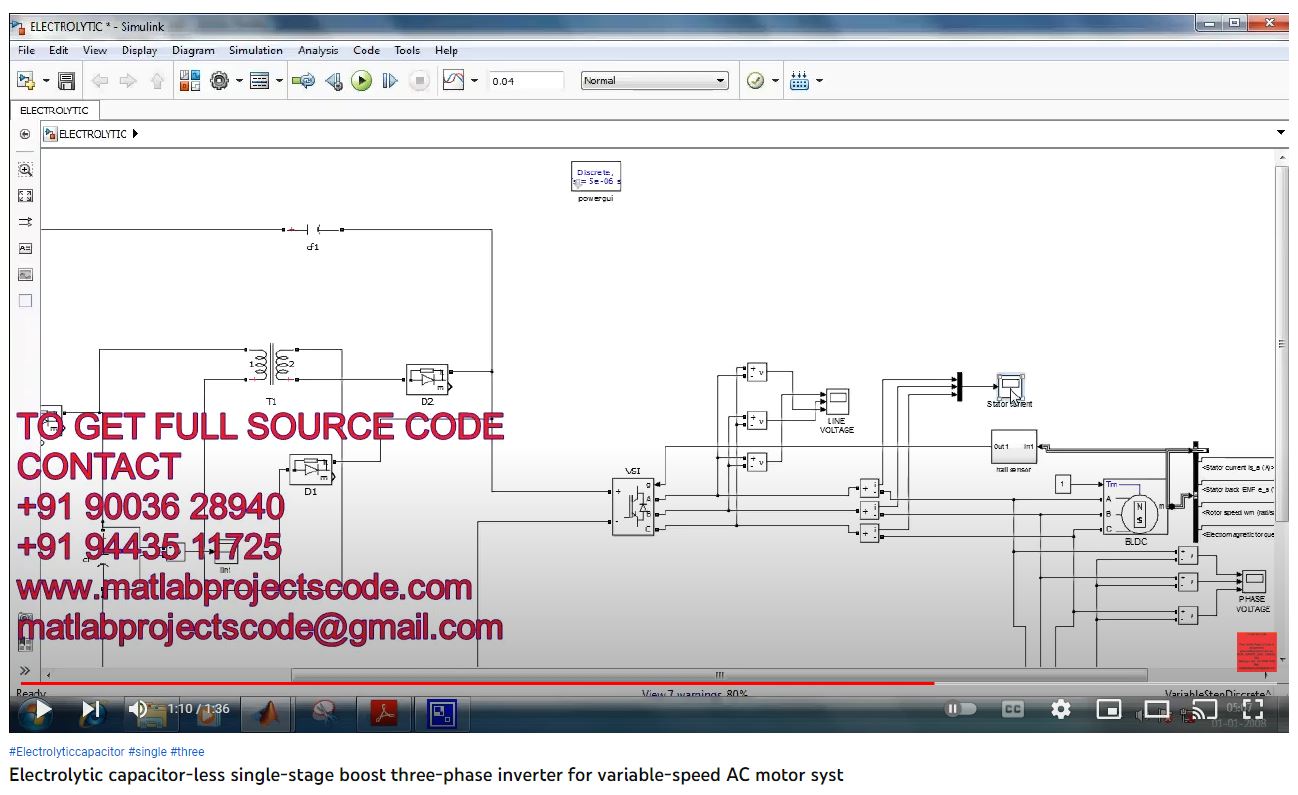Open the Diagram menu
This screenshot has width=1298, height=795.
point(193,50)
